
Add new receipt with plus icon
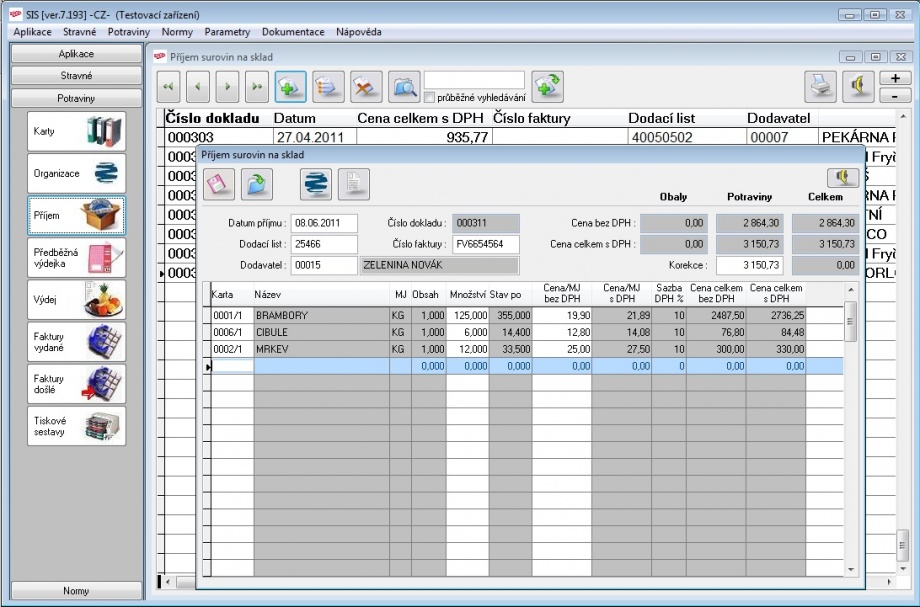290,87
